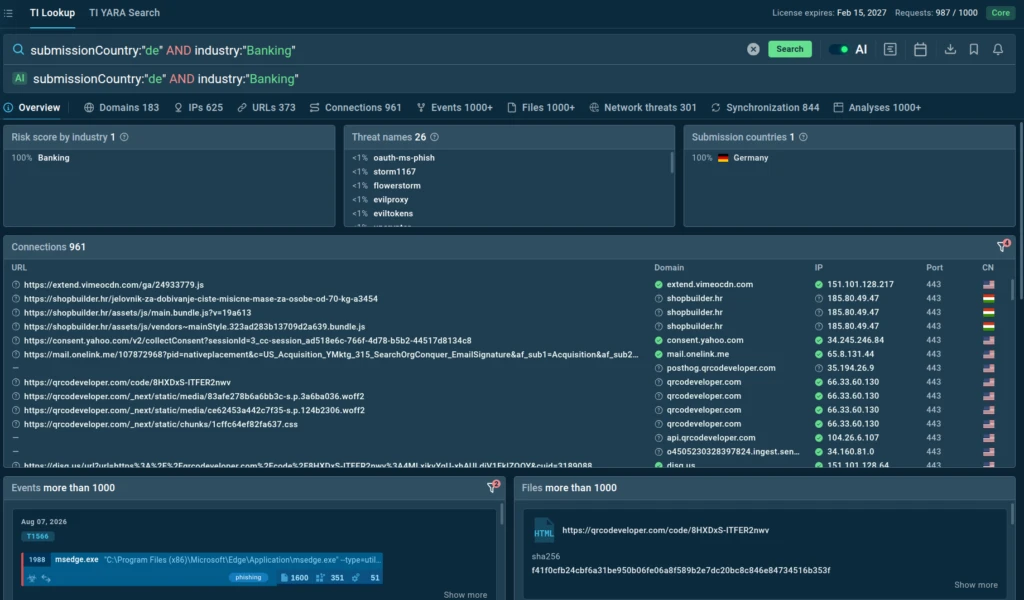The height and width of the screenshot is (600, 1024).
Task: Open the Events filter funnel icon
Action: pyautogui.click(x=492, y=487)
